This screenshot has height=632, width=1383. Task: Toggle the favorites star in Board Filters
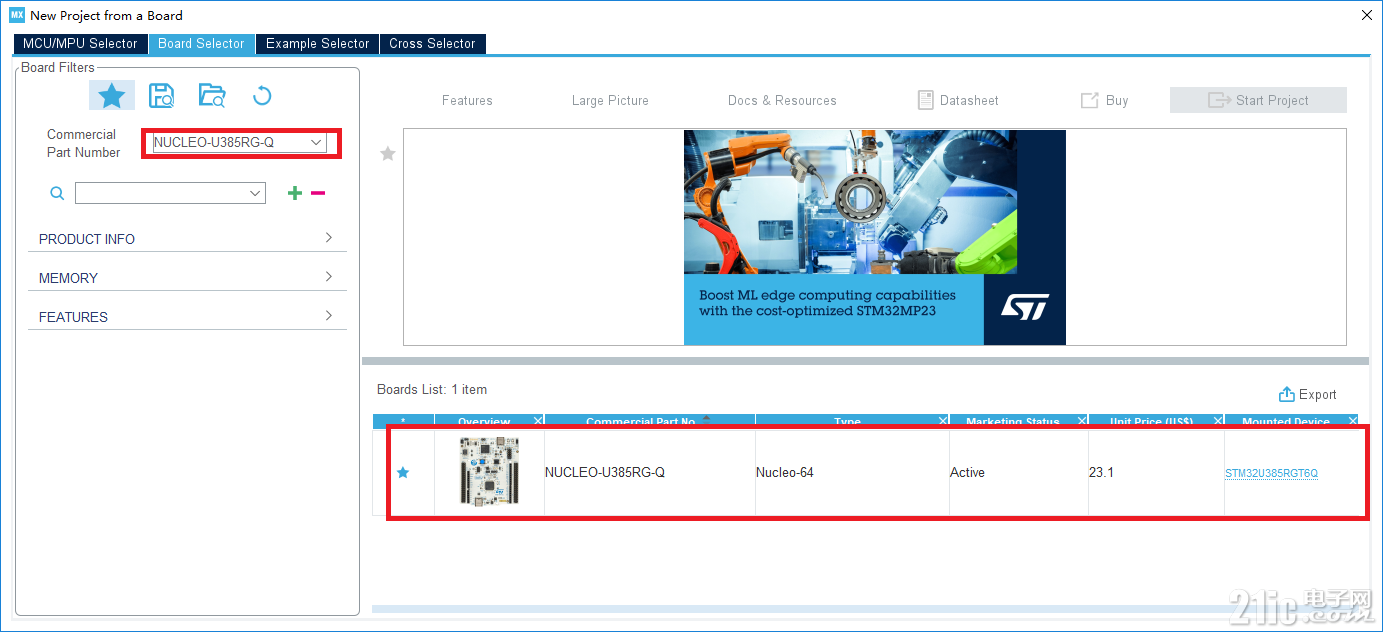(112, 96)
